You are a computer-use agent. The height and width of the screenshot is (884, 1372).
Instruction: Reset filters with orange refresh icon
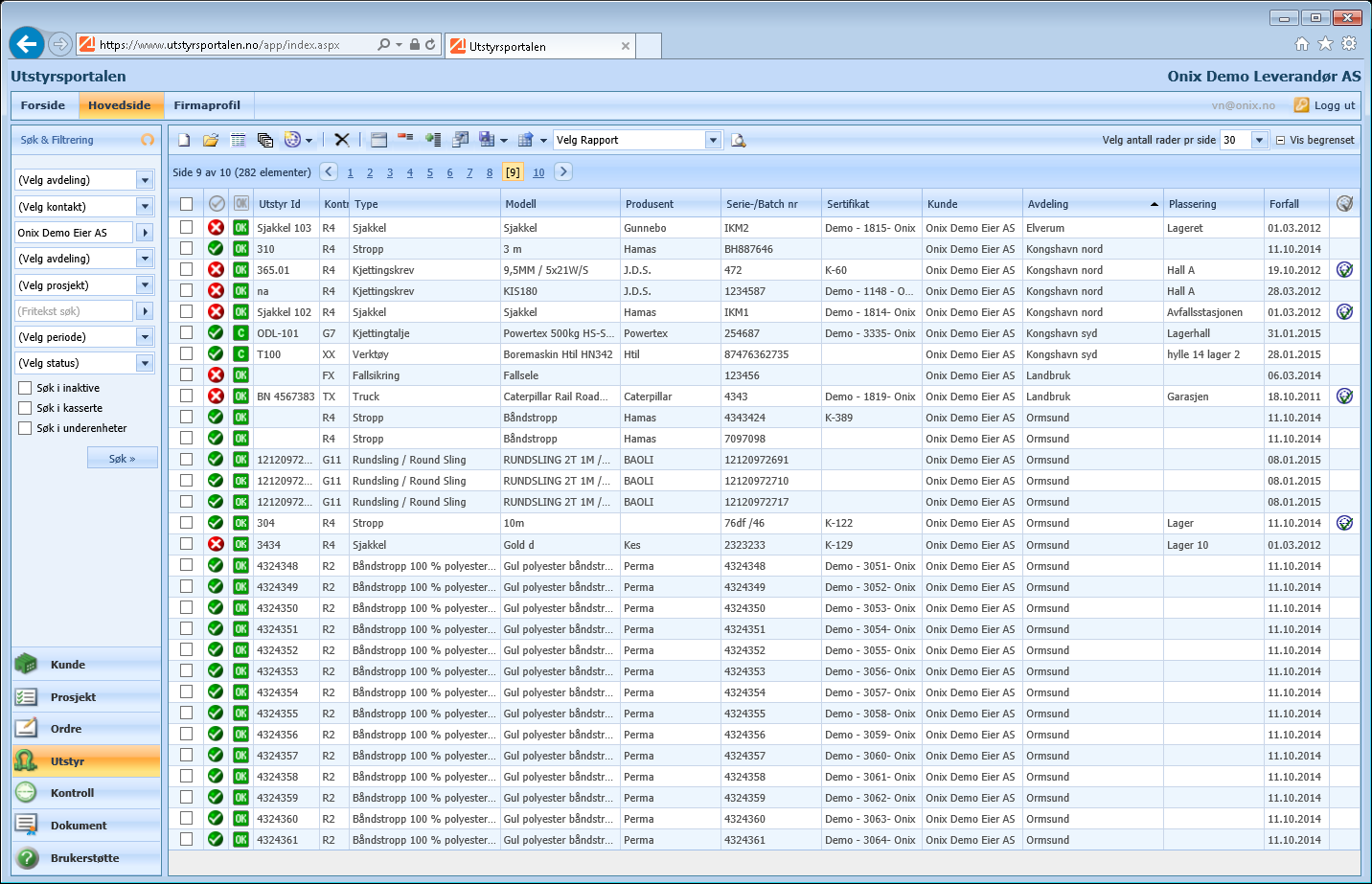(x=148, y=140)
